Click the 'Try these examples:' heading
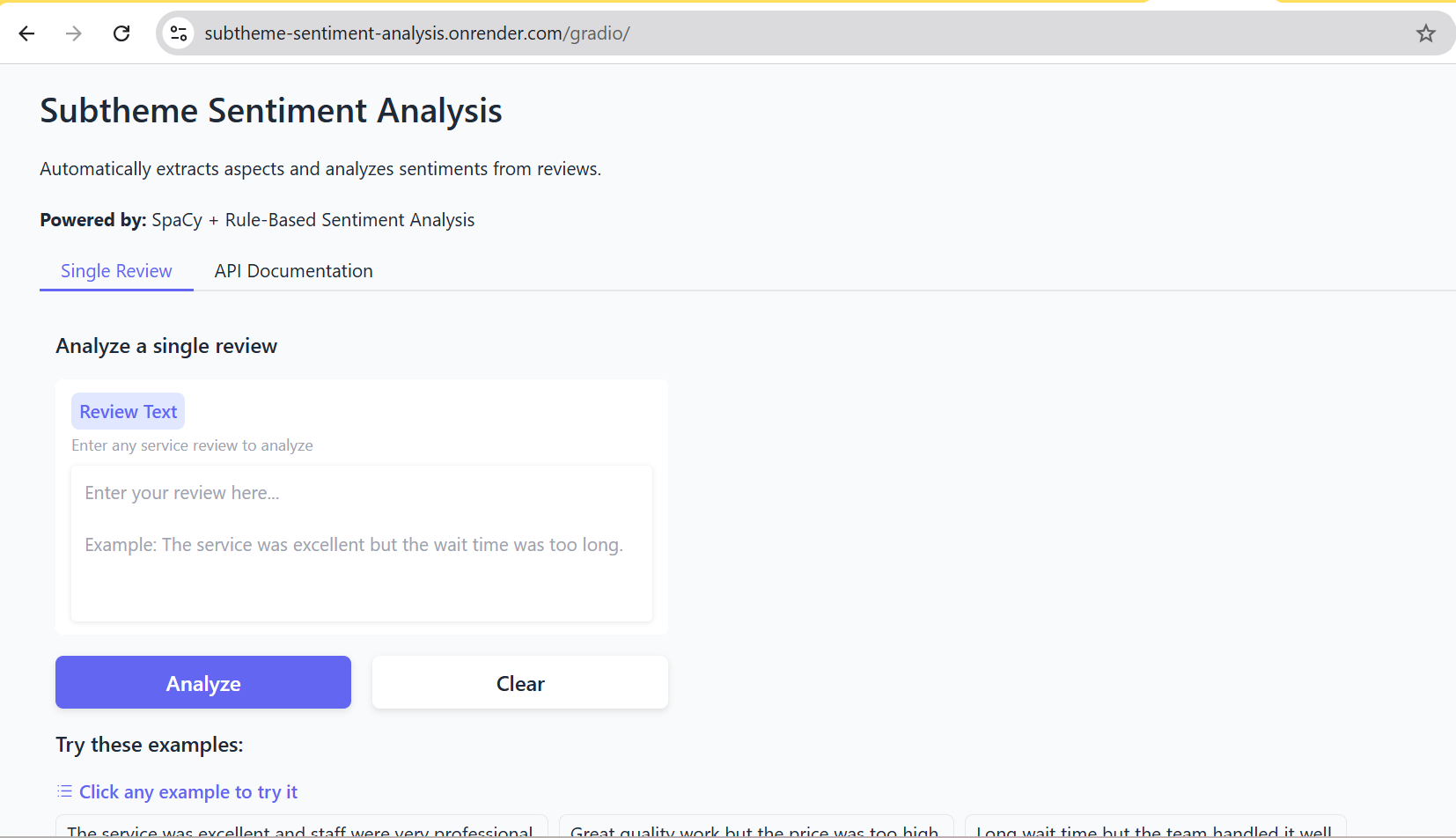1456x838 pixels. (x=150, y=745)
